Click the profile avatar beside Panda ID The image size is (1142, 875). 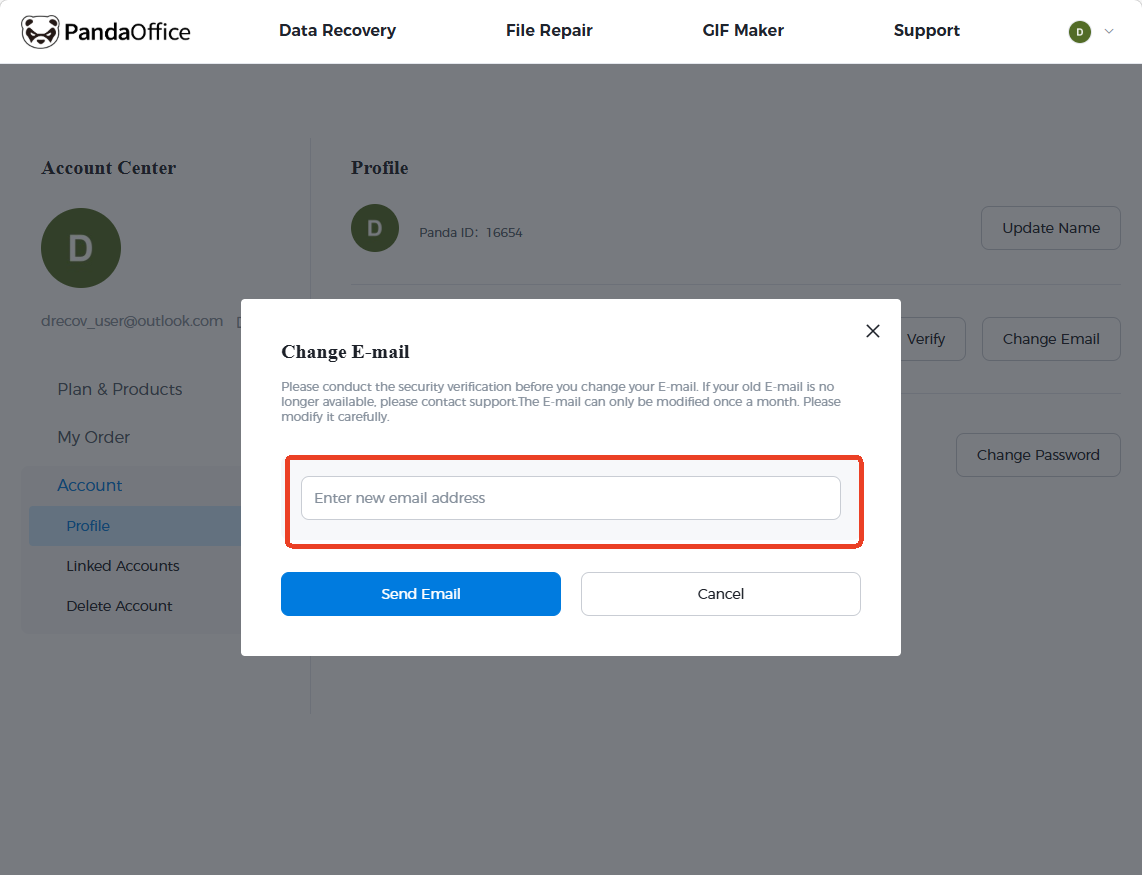[x=375, y=228]
